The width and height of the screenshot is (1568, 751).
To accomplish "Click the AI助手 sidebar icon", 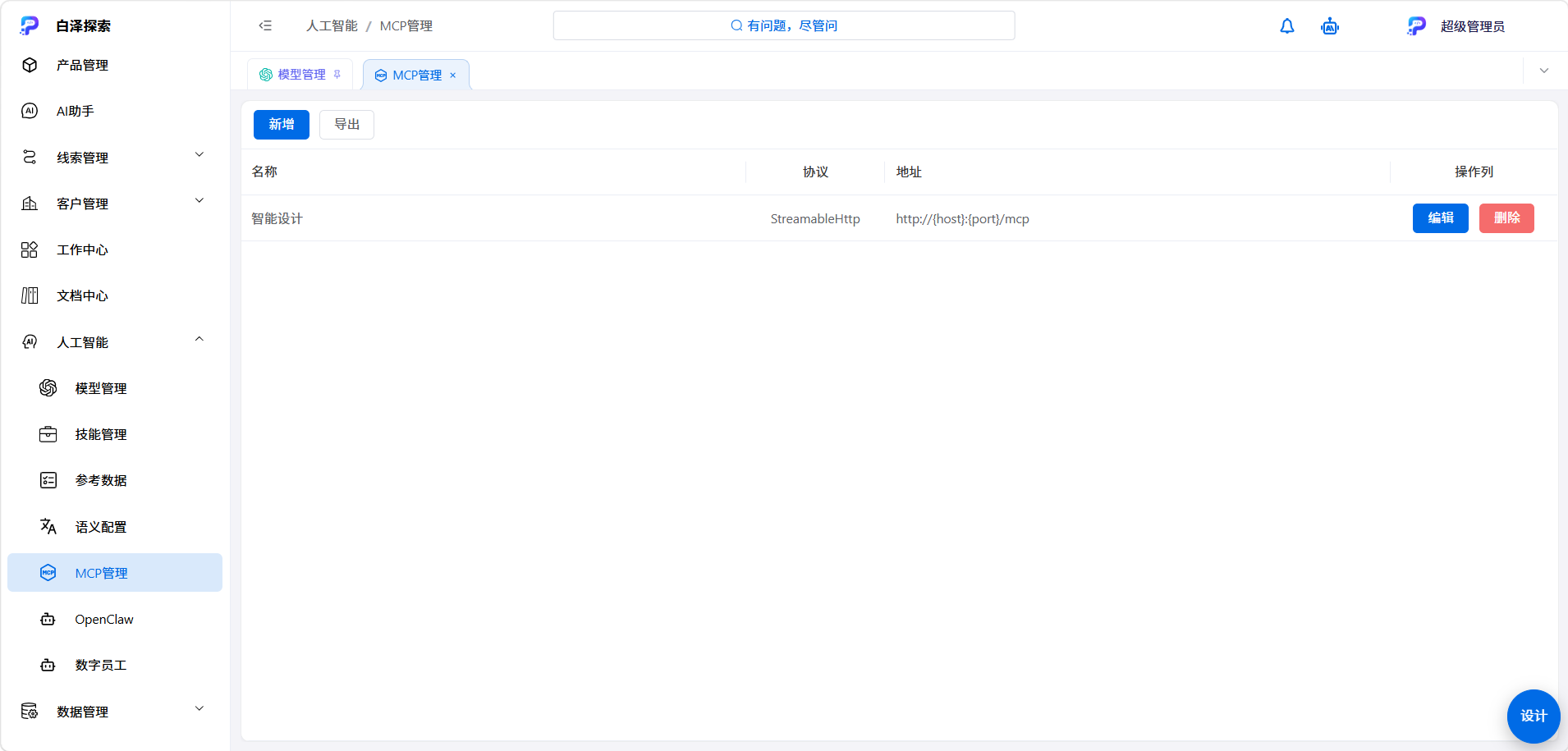I will click(x=30, y=111).
